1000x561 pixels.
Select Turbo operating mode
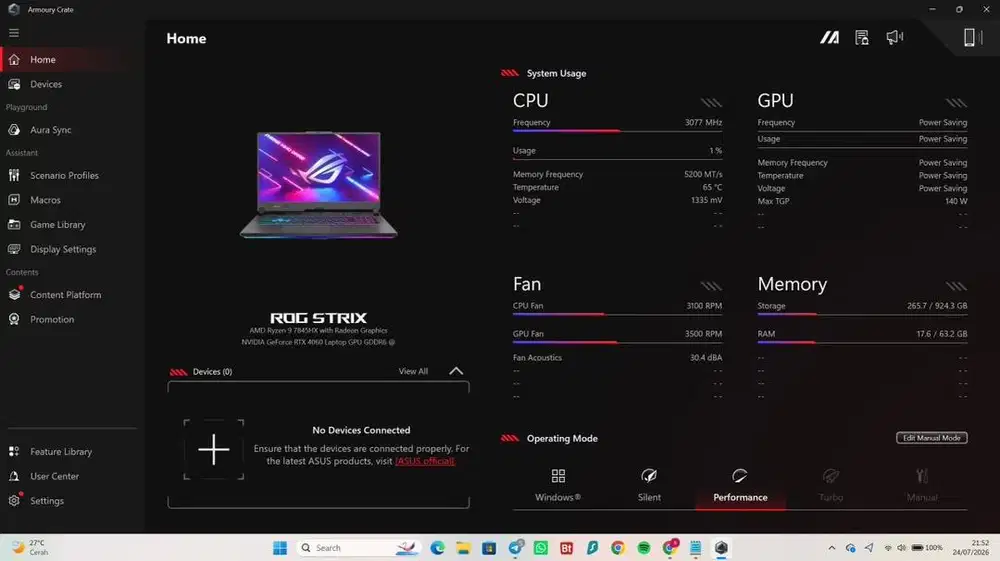(x=831, y=485)
